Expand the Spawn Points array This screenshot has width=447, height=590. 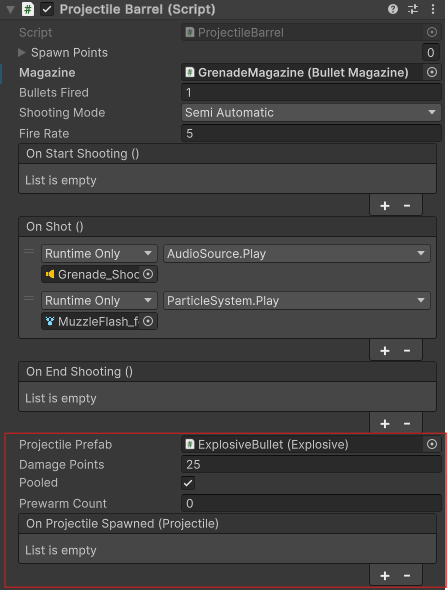22,53
